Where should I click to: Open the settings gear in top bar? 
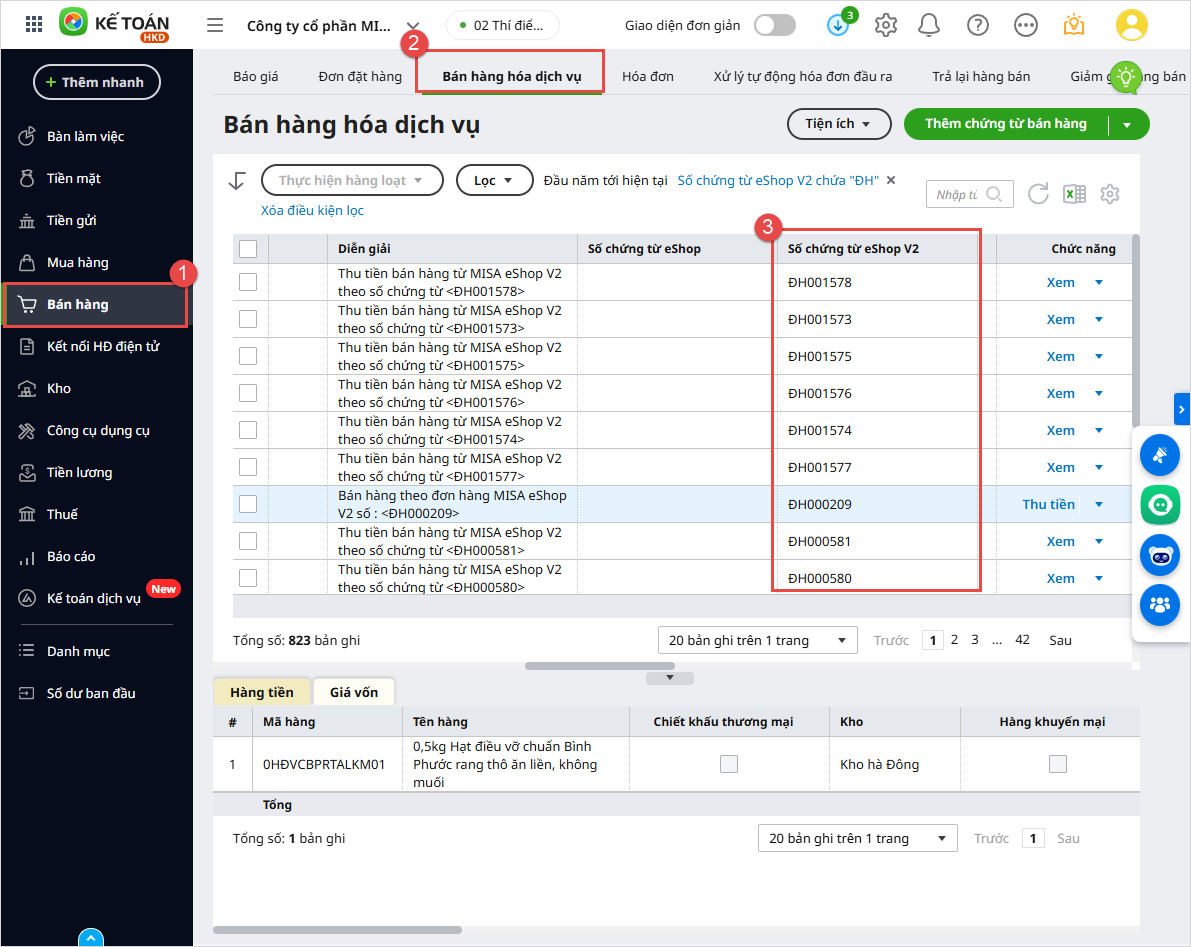885,25
